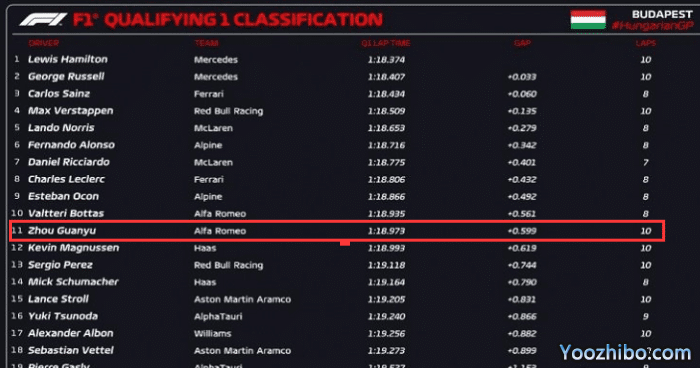Click the BUDAPEST location title
This screenshot has width=700, height=368.
click(x=662, y=14)
